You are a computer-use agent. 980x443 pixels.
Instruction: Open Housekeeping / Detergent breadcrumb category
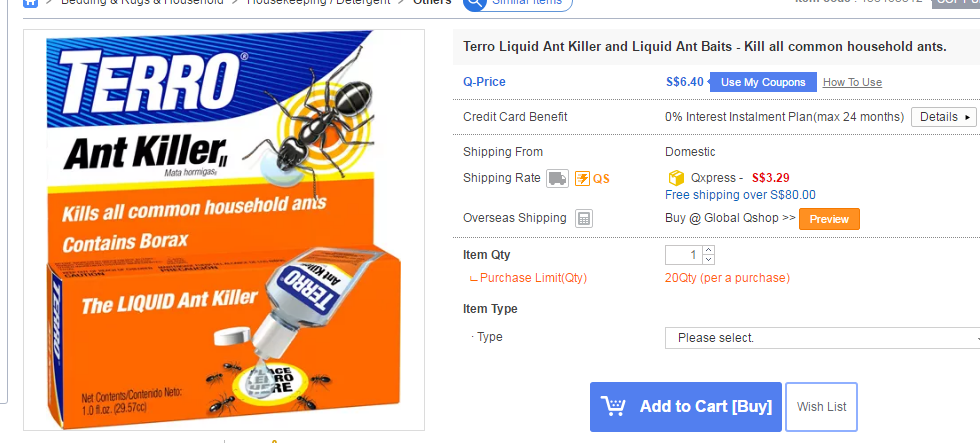tap(320, 3)
